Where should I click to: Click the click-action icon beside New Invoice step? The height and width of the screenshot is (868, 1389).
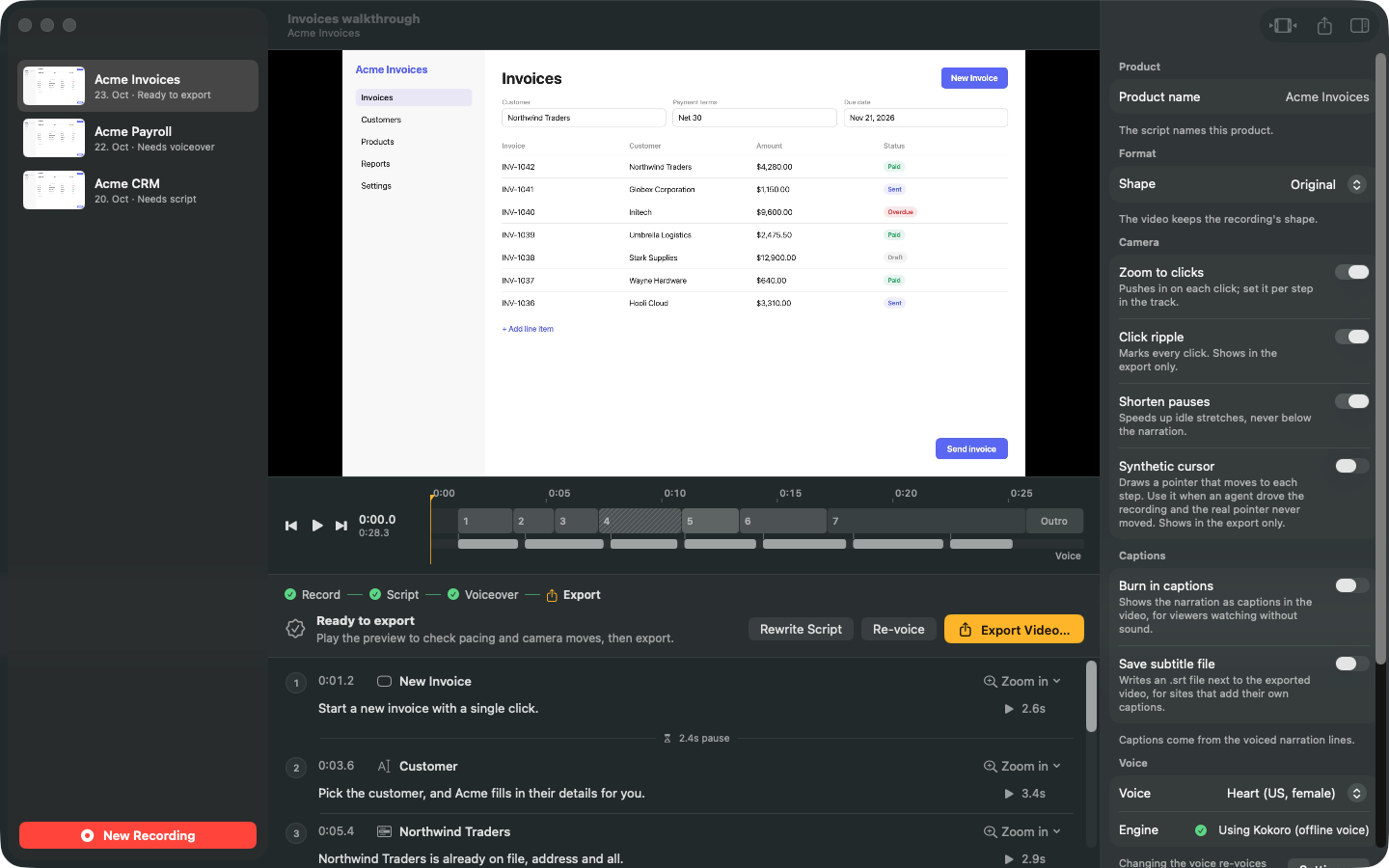(x=384, y=681)
